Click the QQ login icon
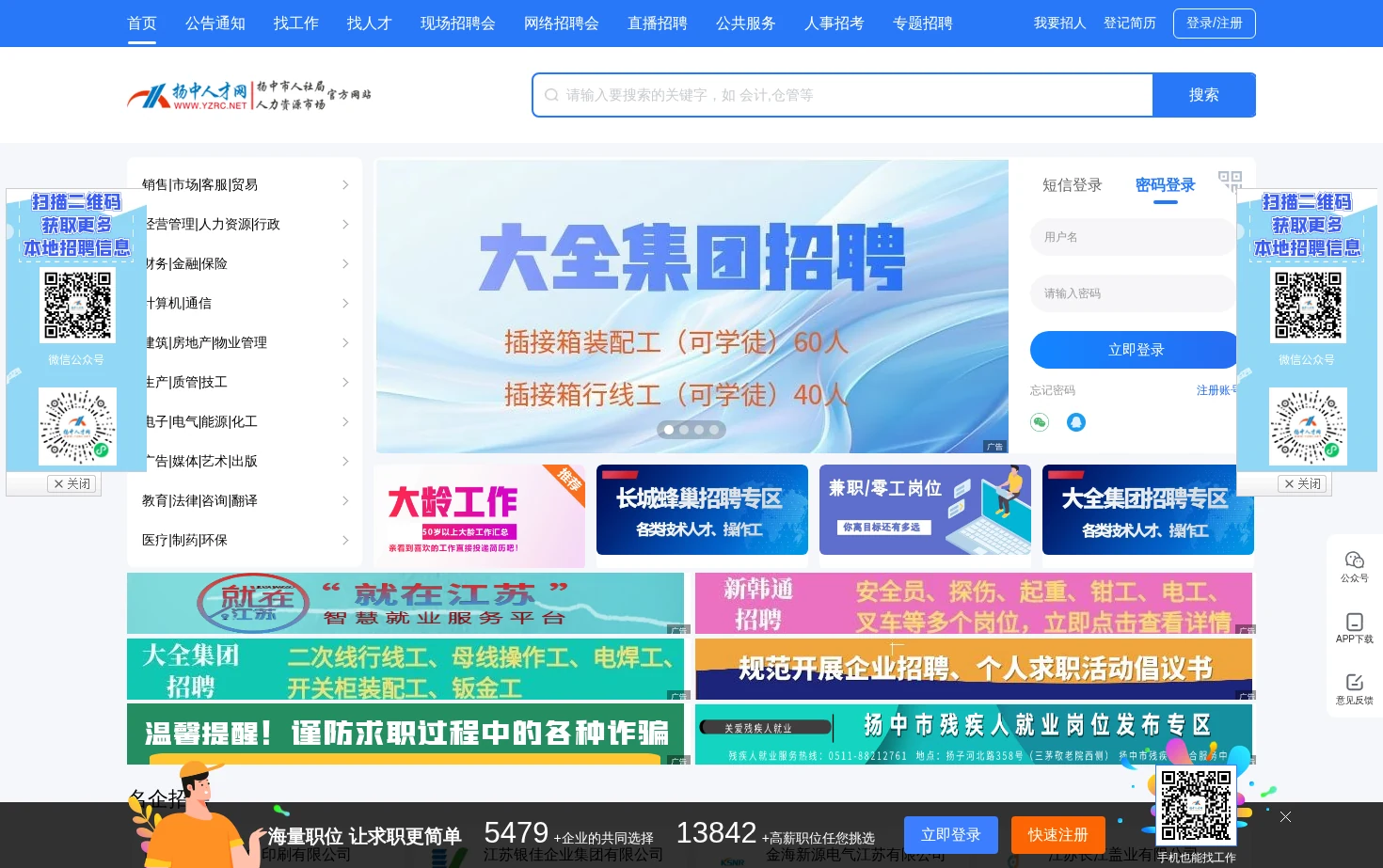 click(x=1076, y=422)
